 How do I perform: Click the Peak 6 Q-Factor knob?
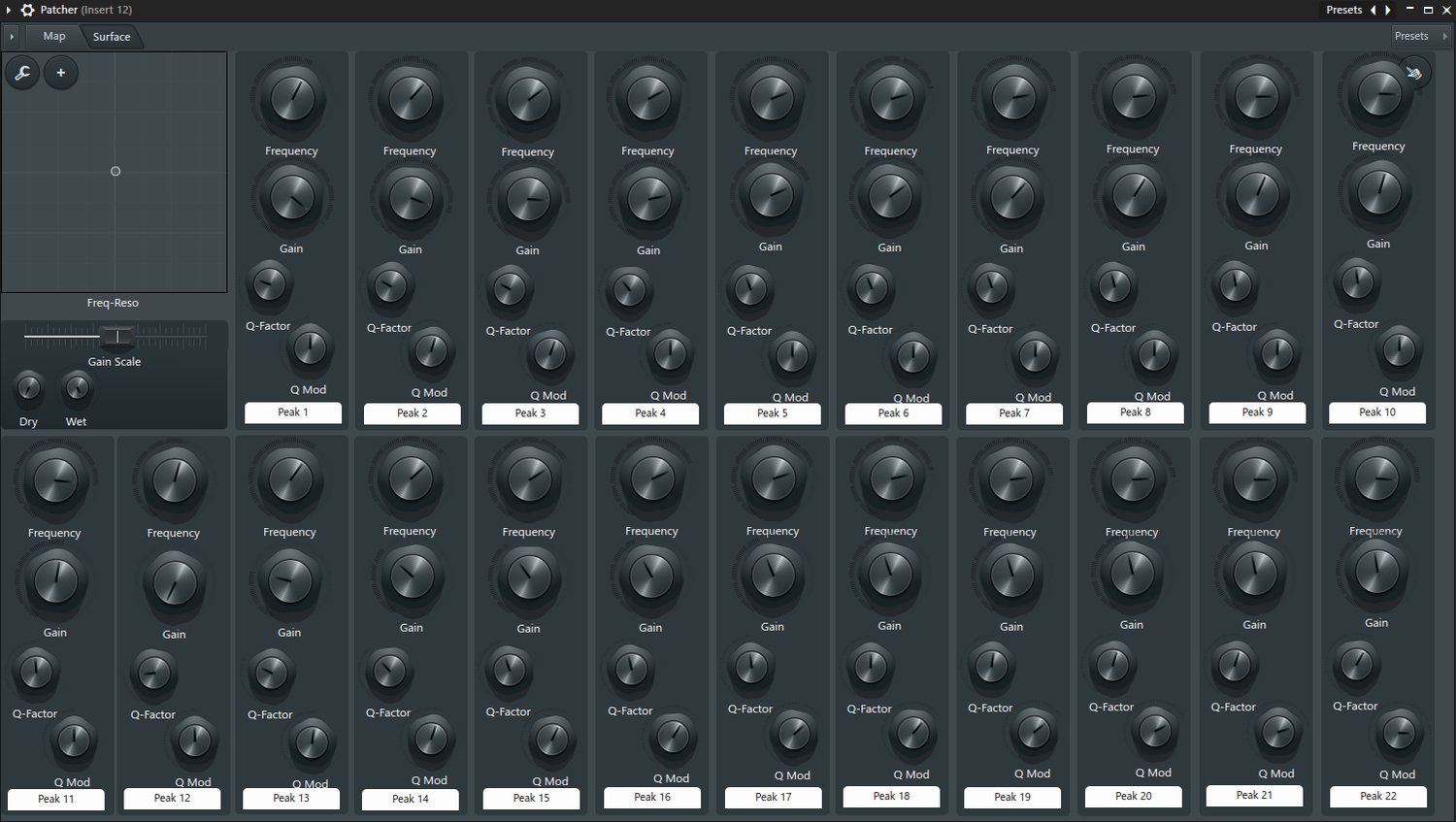pyautogui.click(x=871, y=287)
